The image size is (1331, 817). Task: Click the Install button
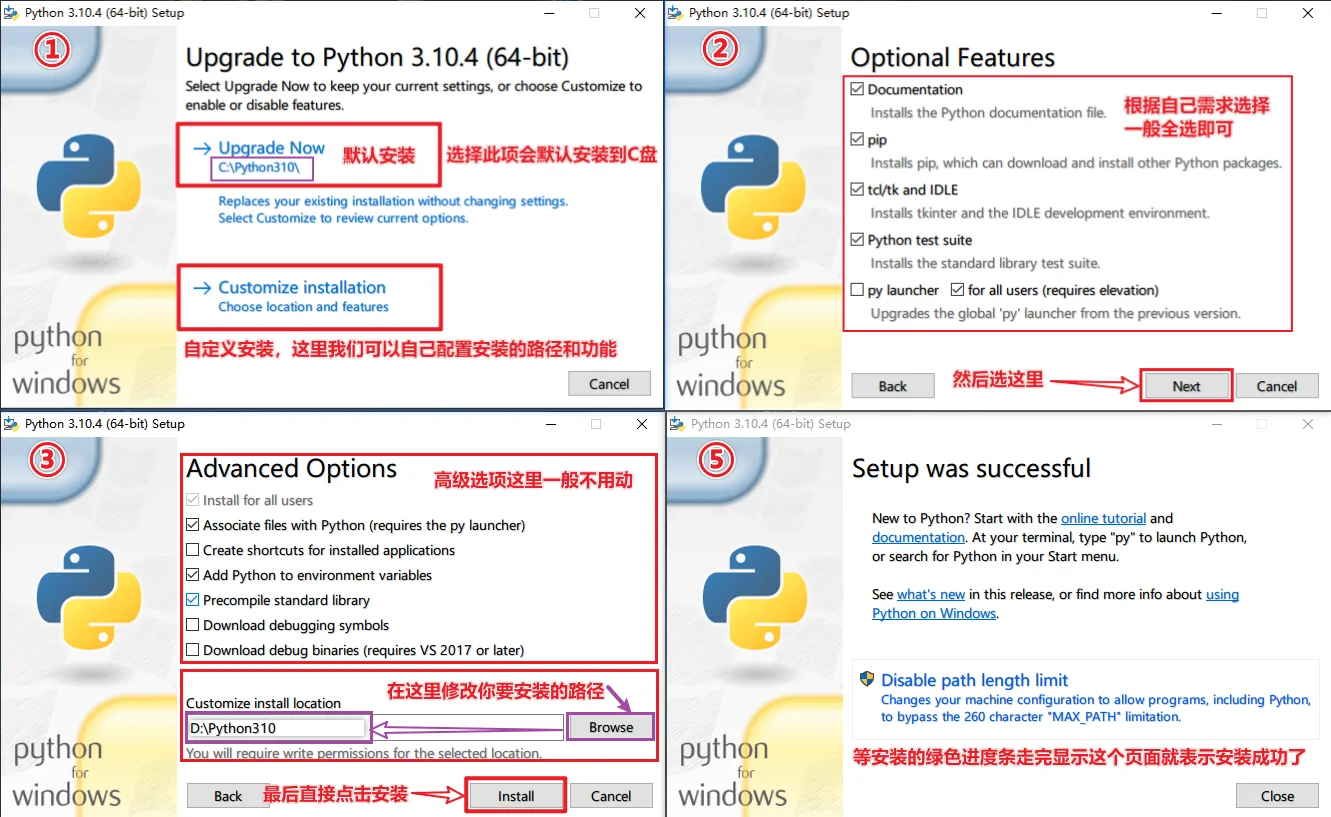[x=516, y=796]
